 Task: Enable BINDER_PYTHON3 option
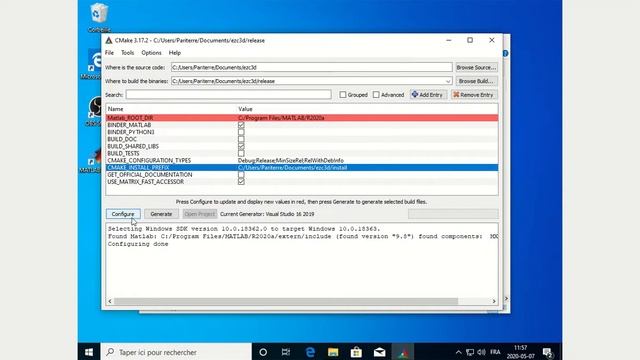click(x=241, y=132)
